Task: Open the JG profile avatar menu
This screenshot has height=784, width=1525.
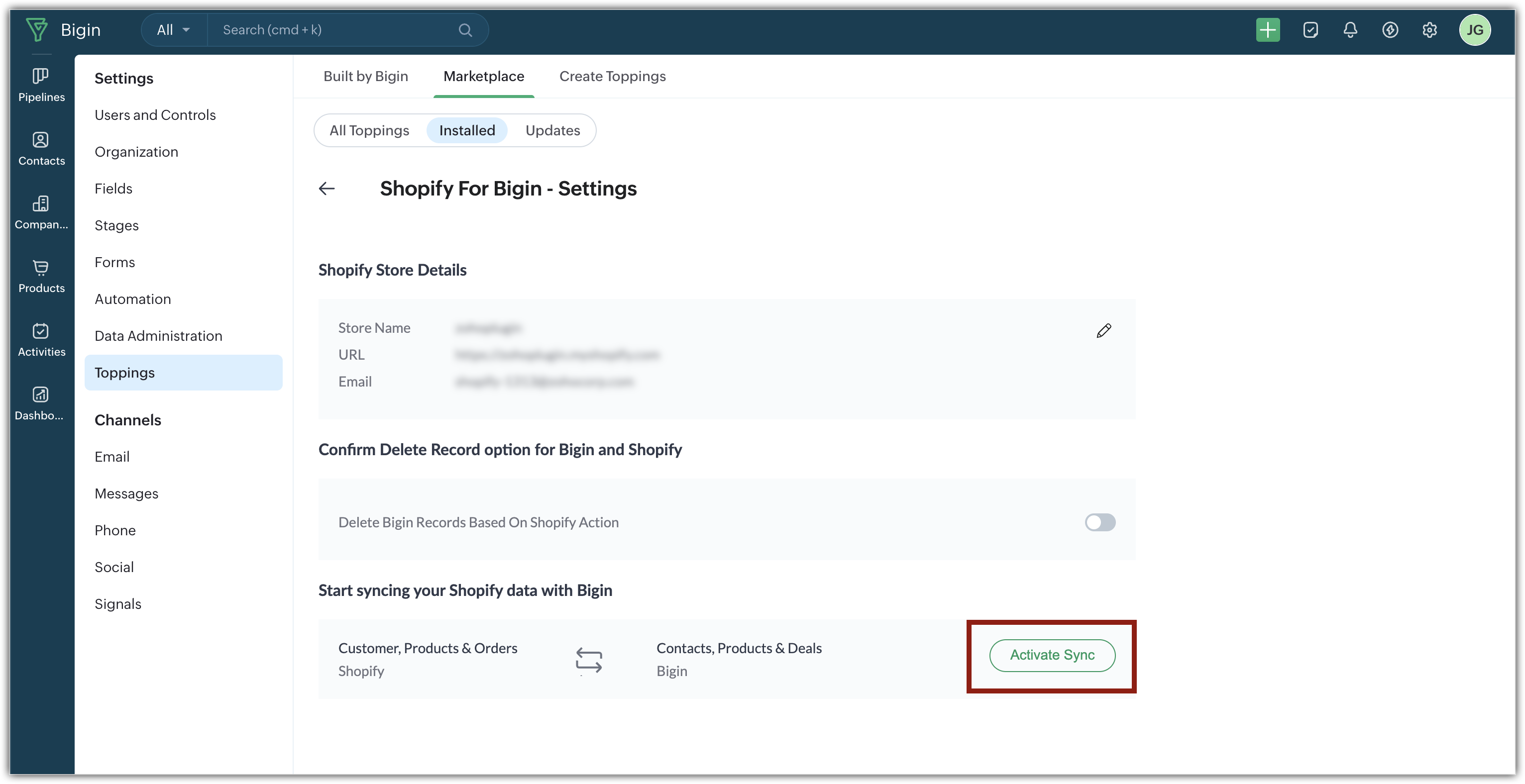Action: (1474, 30)
